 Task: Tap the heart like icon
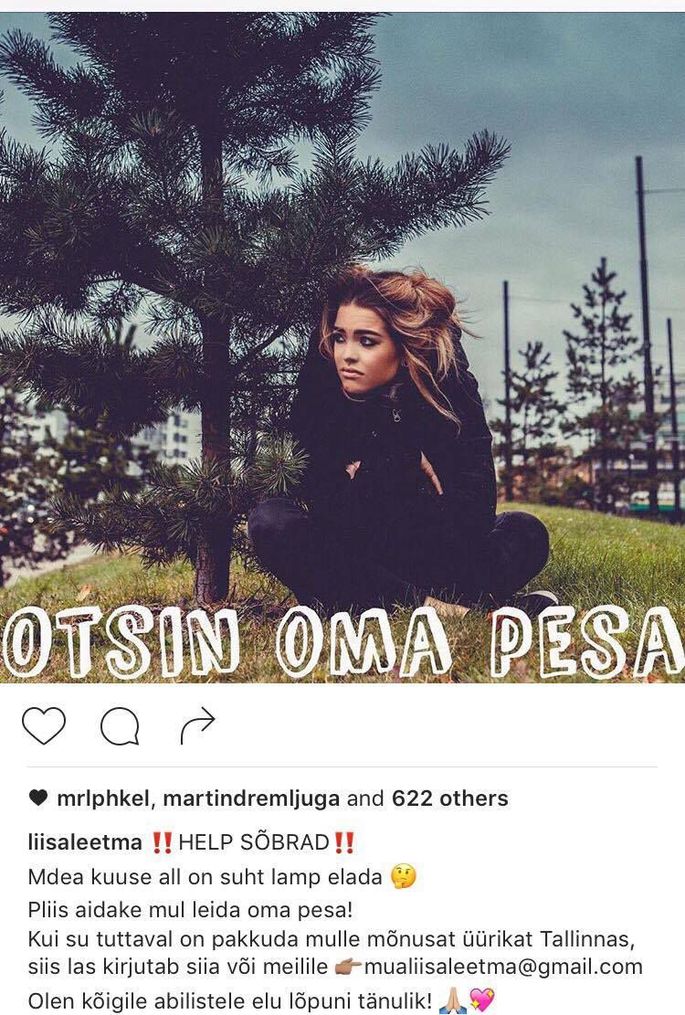click(44, 725)
